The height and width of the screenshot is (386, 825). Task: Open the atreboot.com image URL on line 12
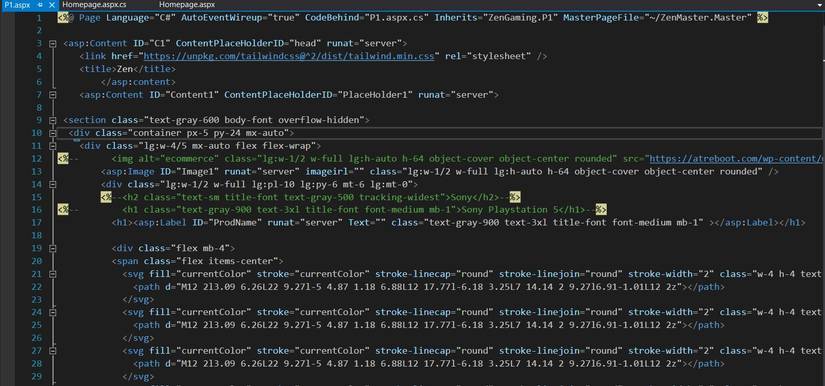pyautogui.click(x=737, y=158)
